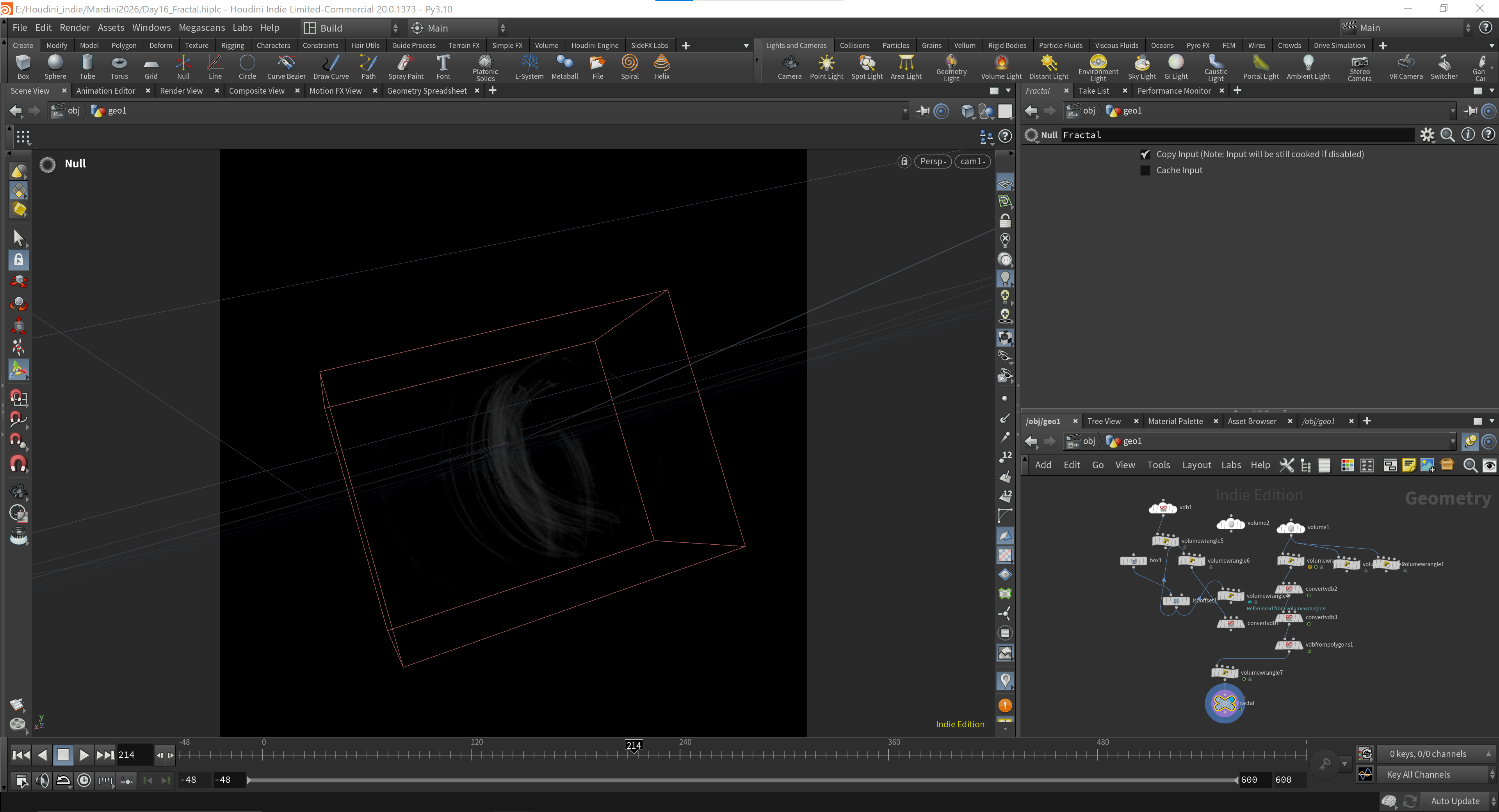This screenshot has height=812, width=1499.
Task: Create an Area Light
Action: [x=906, y=67]
